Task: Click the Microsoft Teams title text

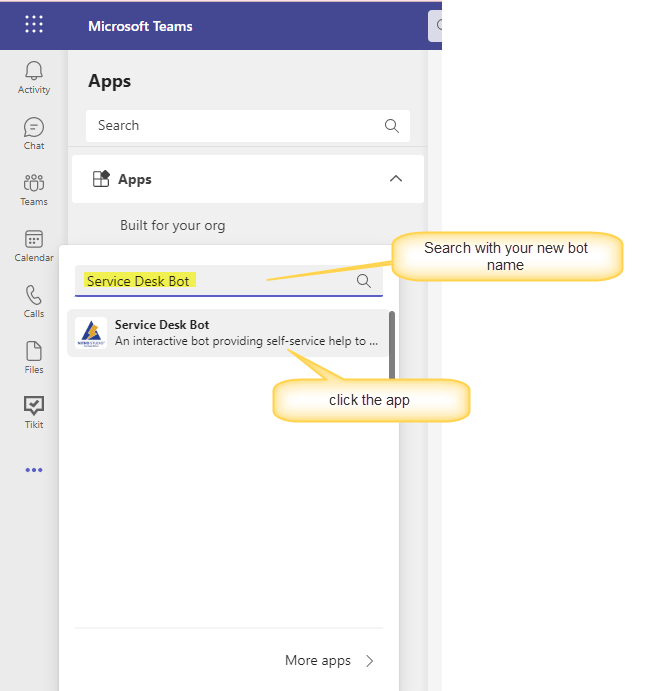Action: pyautogui.click(x=140, y=26)
